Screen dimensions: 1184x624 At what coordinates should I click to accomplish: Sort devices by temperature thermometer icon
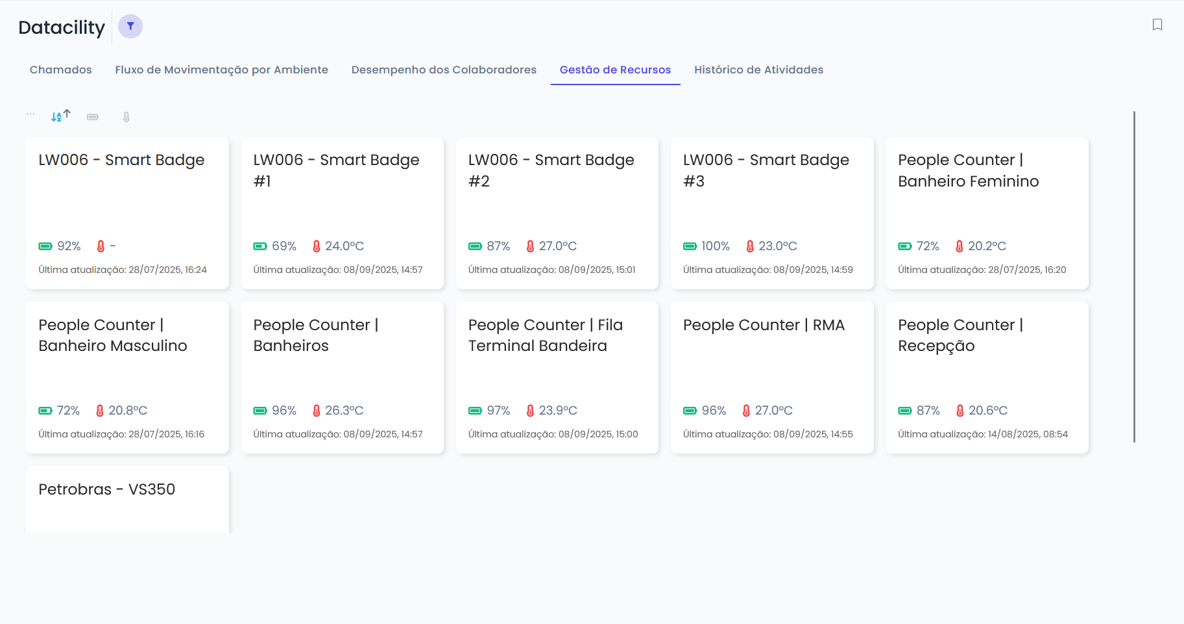click(126, 117)
